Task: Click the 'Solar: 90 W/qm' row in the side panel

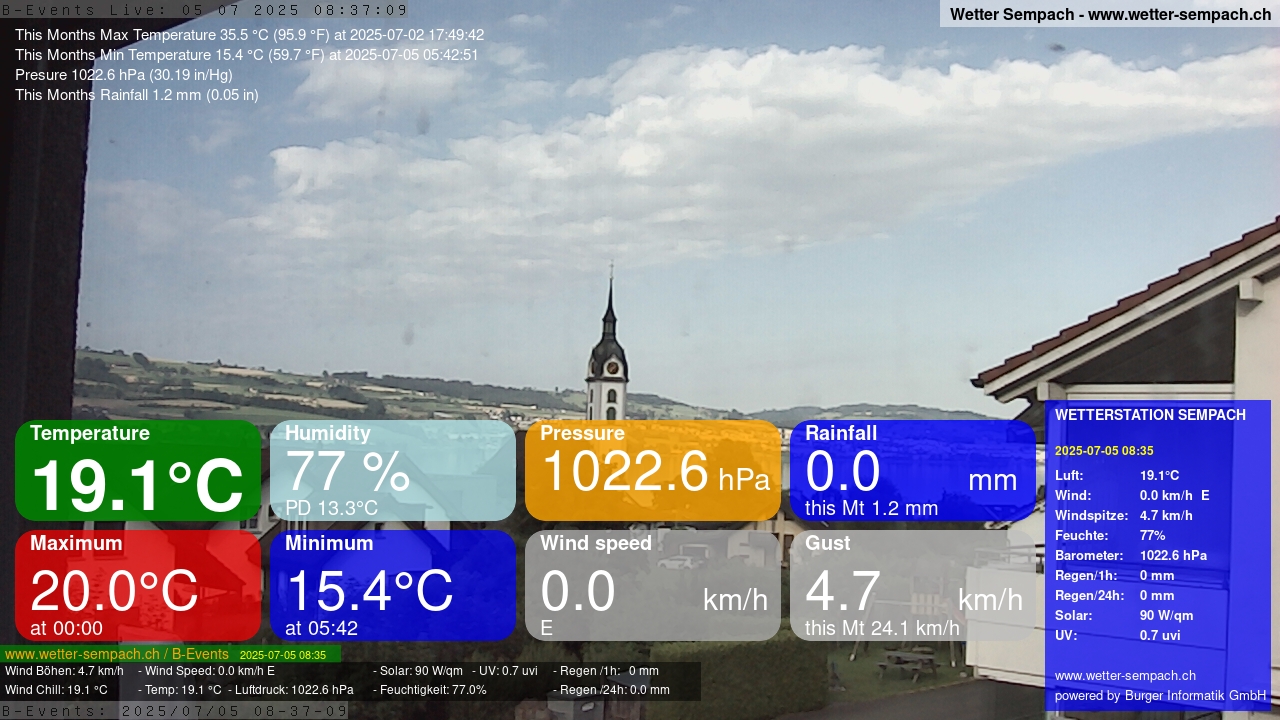Action: tap(1124, 616)
